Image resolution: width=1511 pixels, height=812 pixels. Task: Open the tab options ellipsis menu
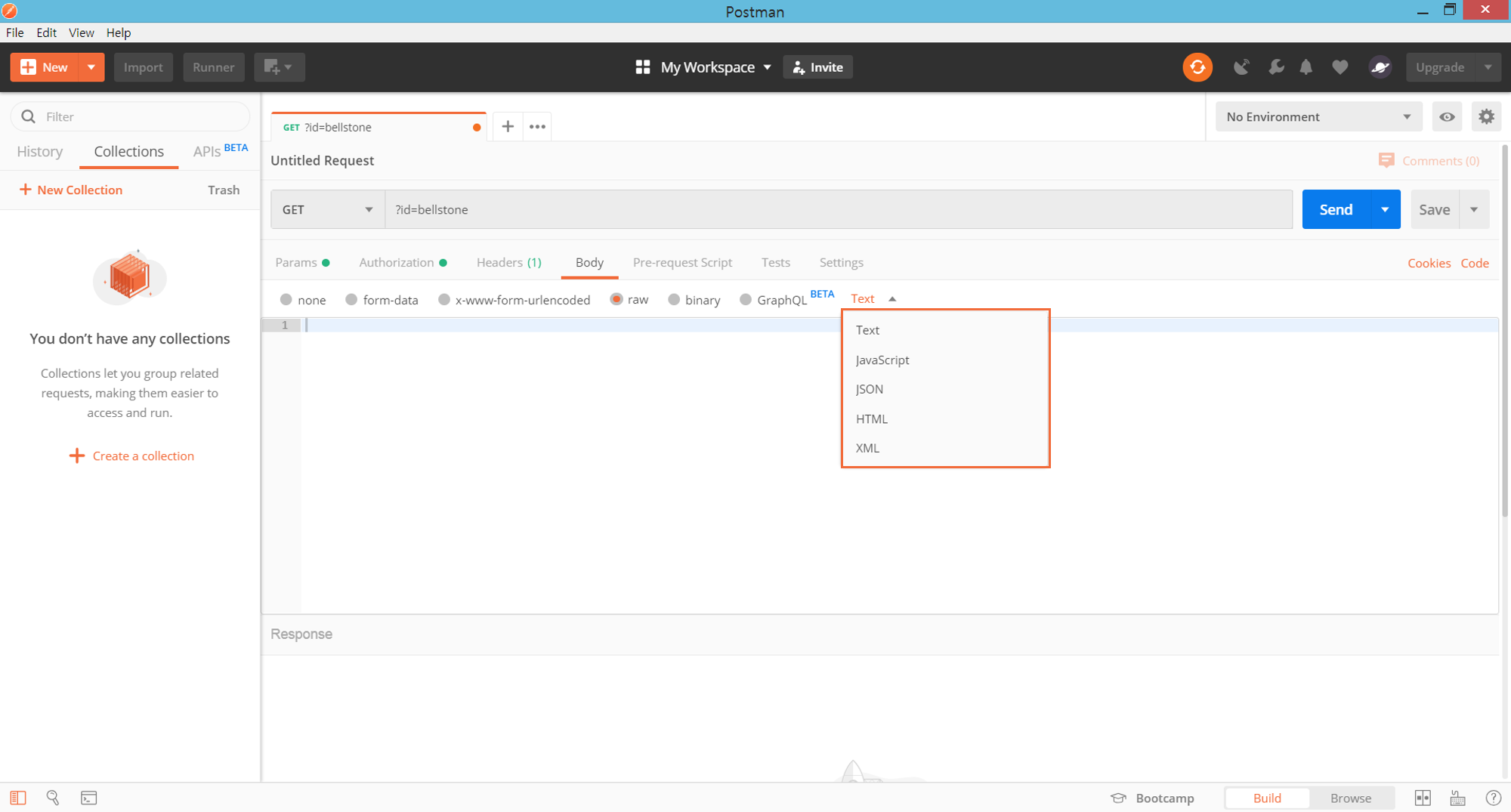pos(537,127)
